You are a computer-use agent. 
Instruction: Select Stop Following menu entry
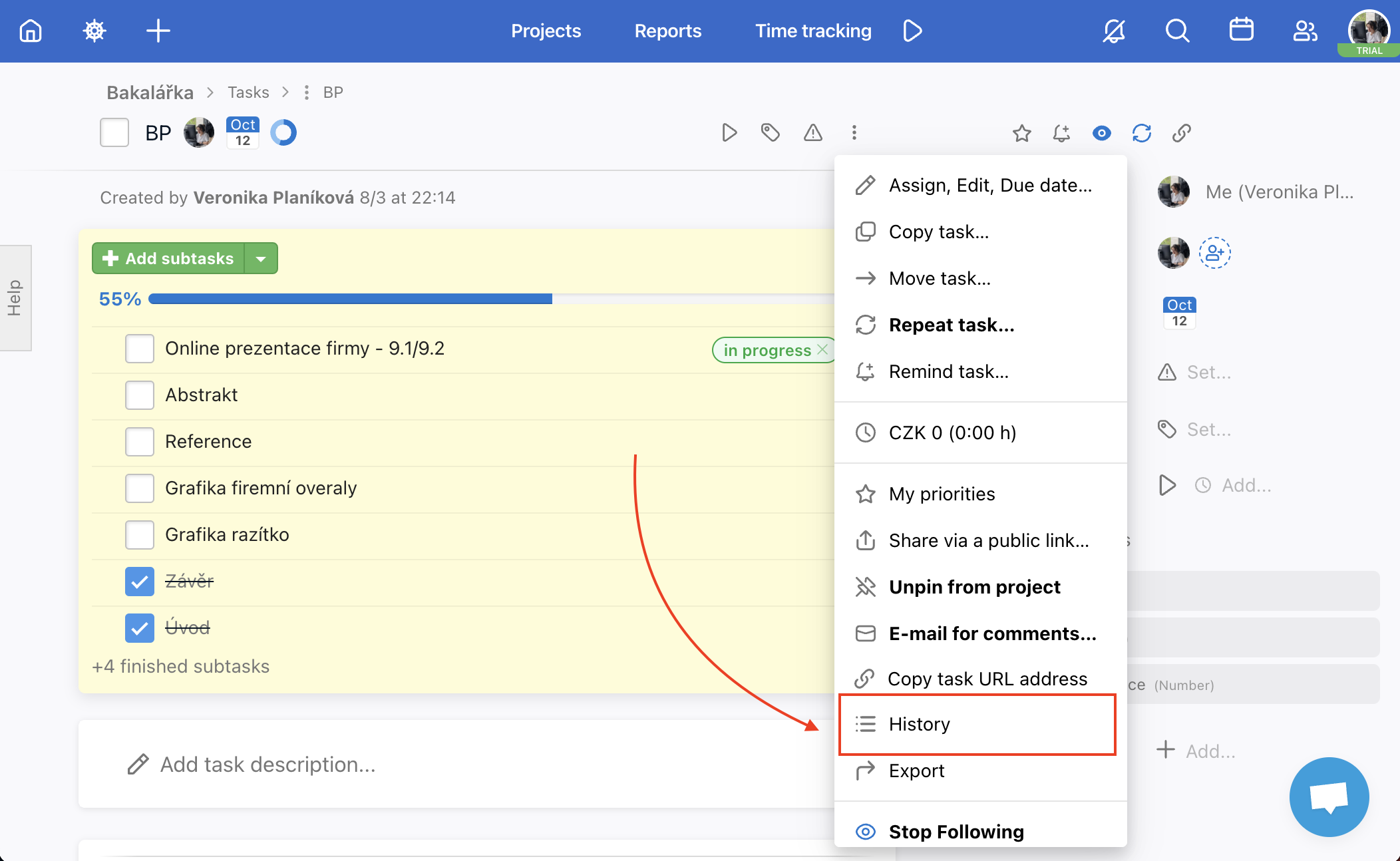coord(981,832)
